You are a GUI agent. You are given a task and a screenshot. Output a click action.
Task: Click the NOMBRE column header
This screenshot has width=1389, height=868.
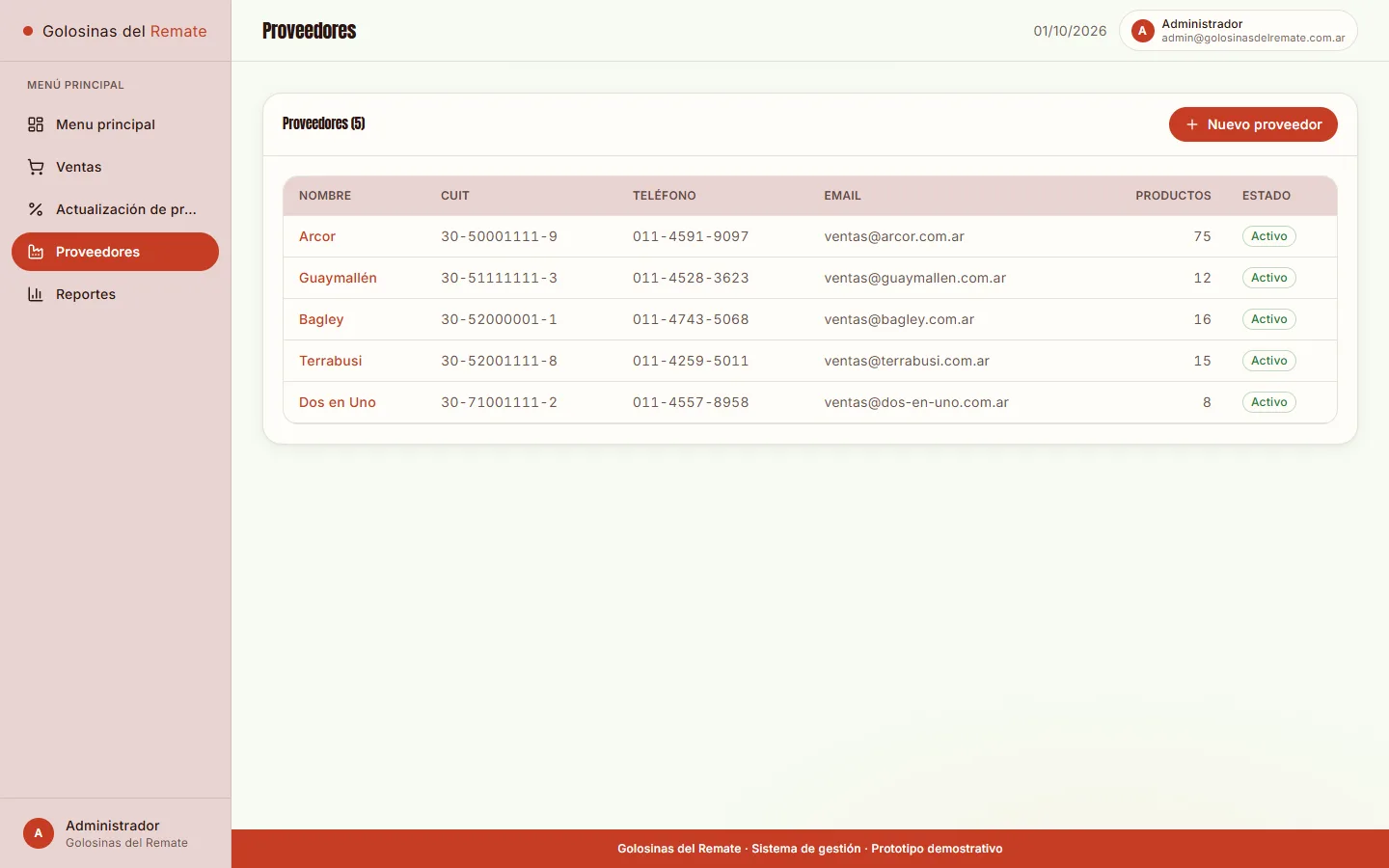click(x=325, y=196)
